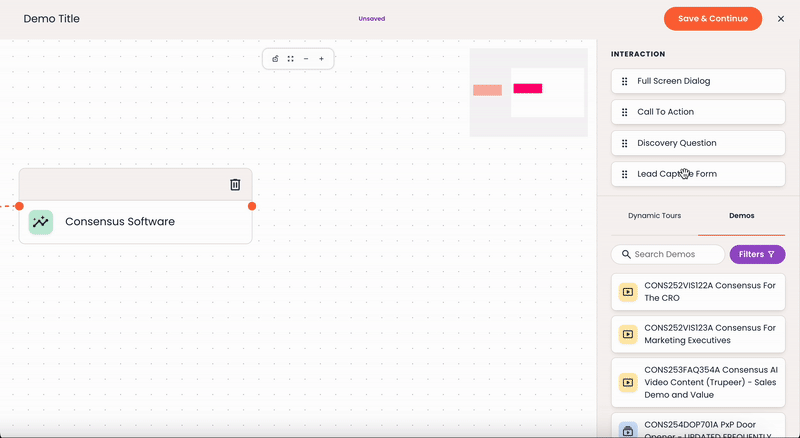Select the Demos tab
800x438 pixels.
point(741,215)
